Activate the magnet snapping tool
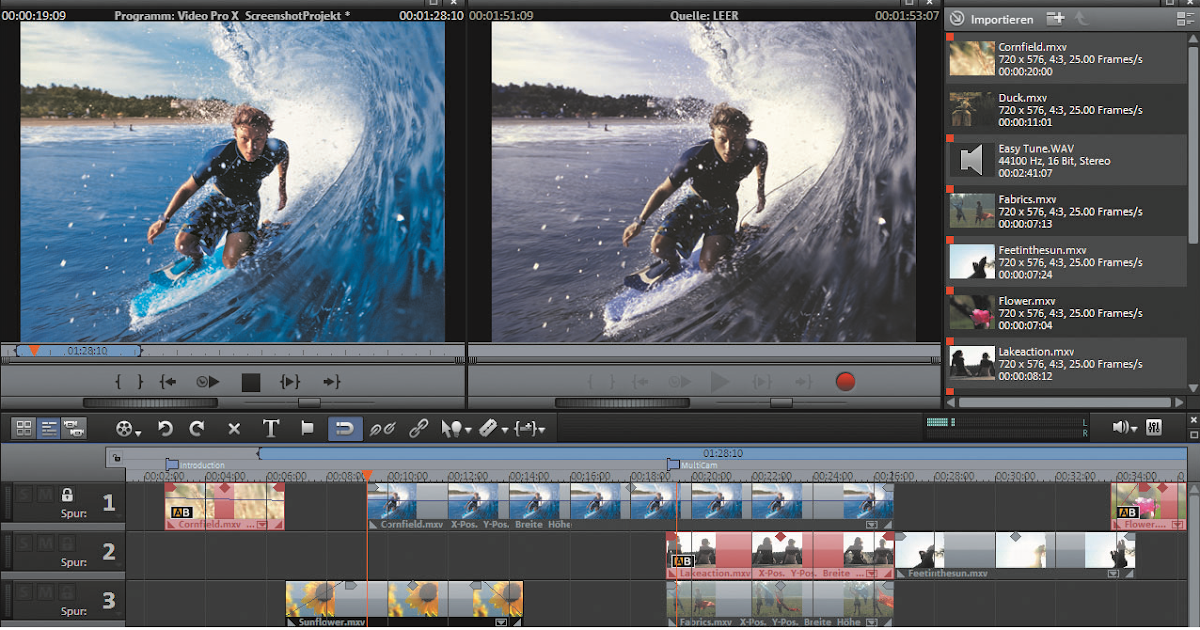This screenshot has height=630, width=1200. tap(344, 428)
